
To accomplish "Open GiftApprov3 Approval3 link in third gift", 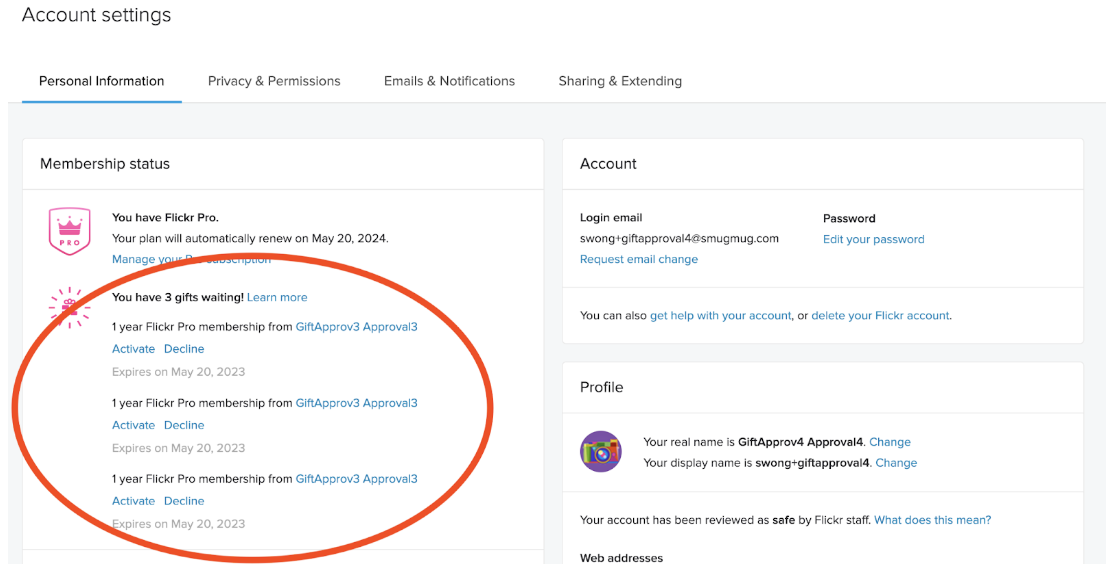I will [356, 479].
